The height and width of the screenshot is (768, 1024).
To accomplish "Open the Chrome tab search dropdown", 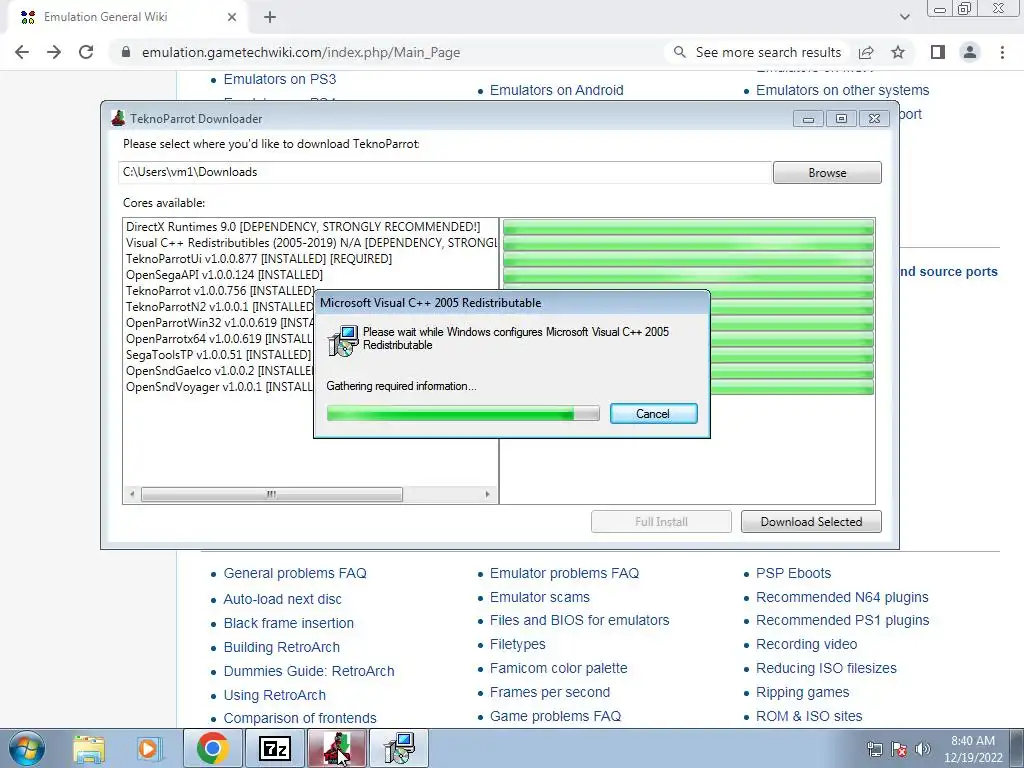I will coord(904,17).
